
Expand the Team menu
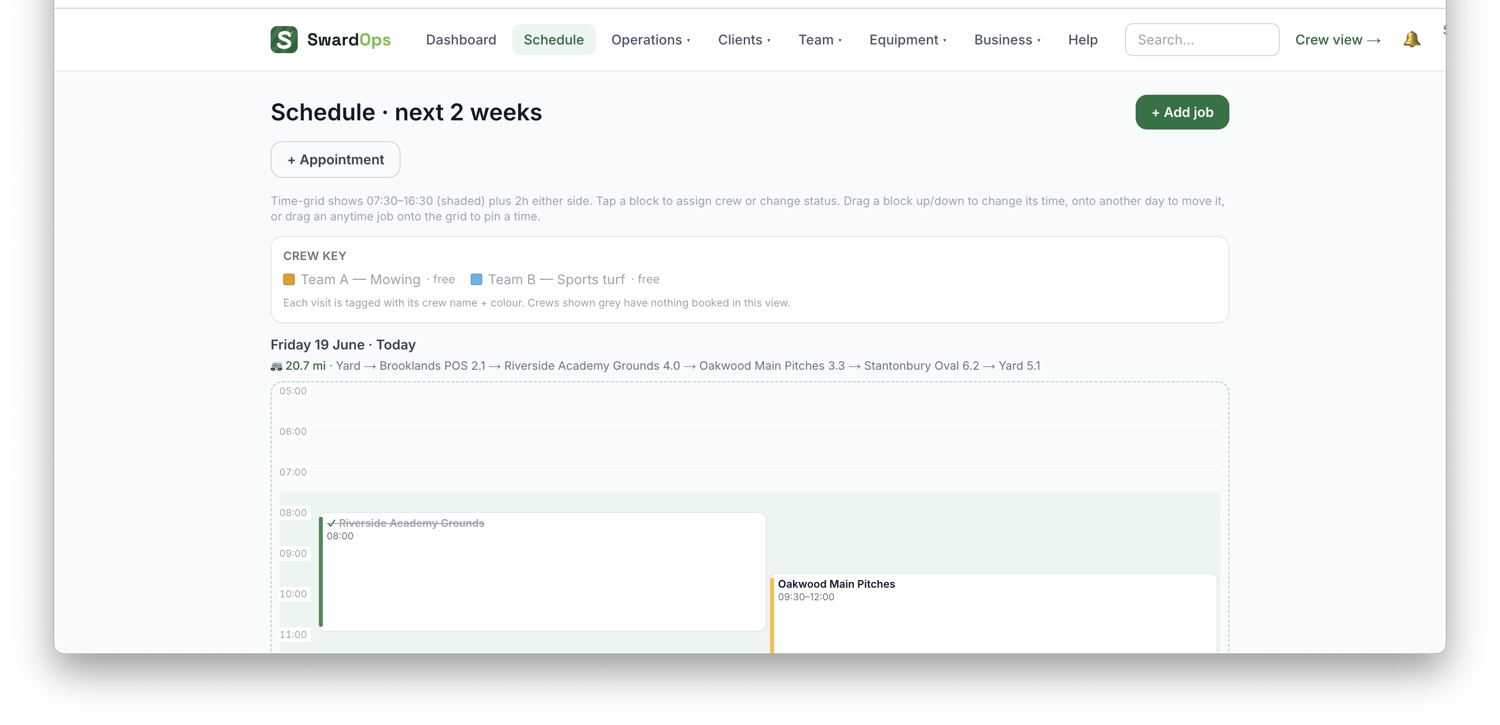coord(820,40)
